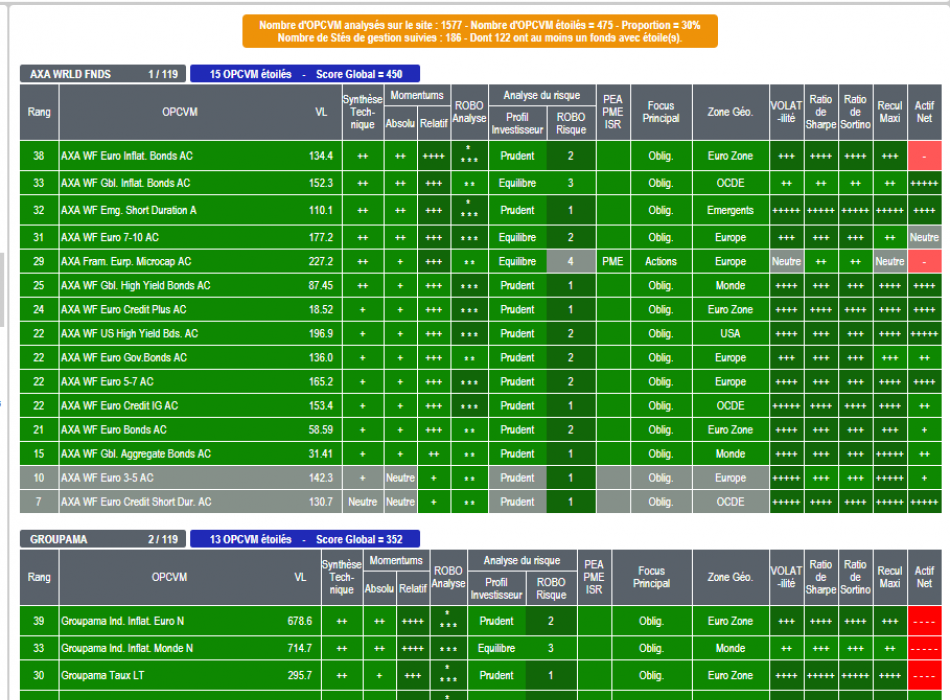Click the OPCVM column header in AXA table
The height and width of the screenshot is (700, 950).
click(x=180, y=112)
